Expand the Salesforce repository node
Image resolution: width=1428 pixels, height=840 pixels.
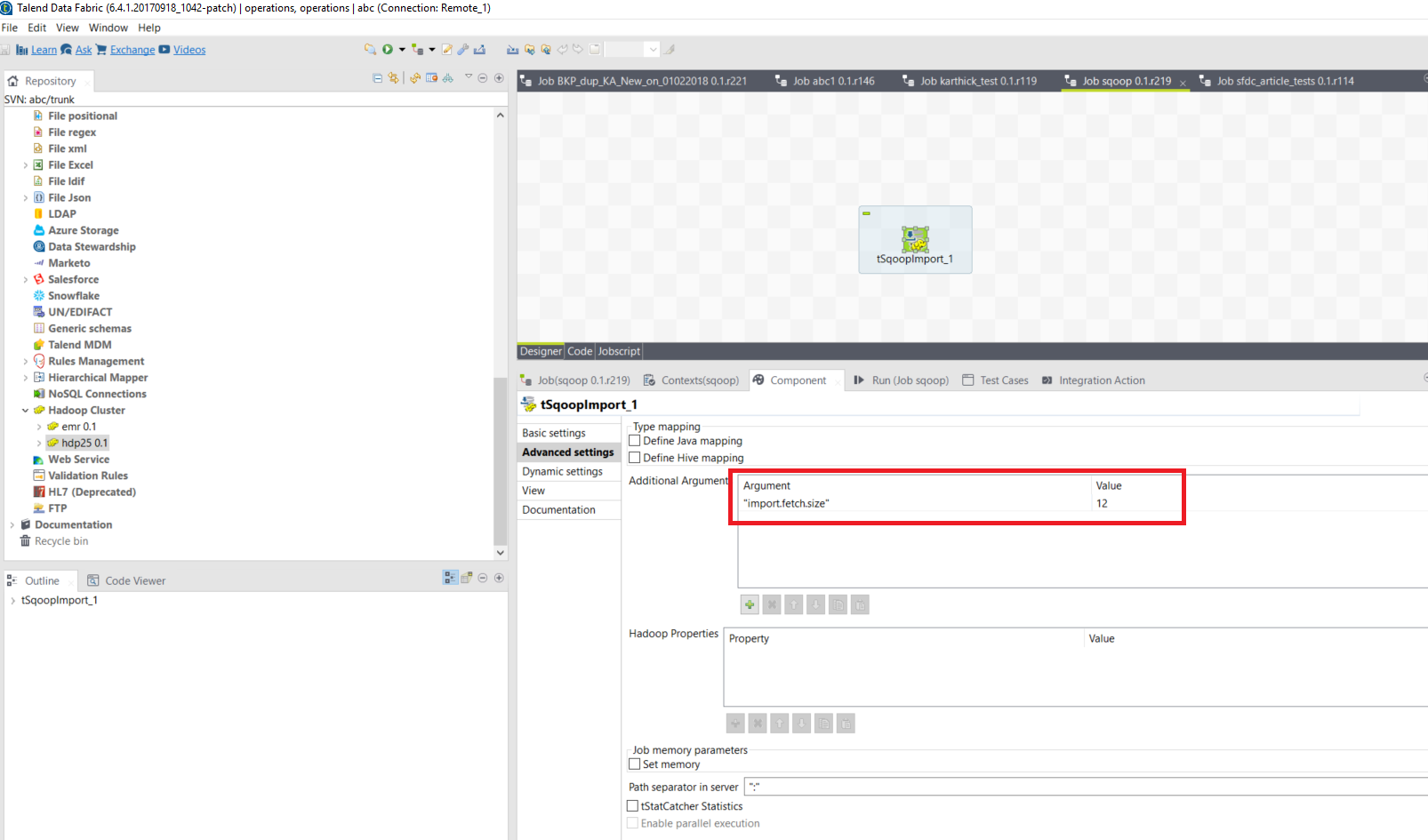[x=25, y=279]
